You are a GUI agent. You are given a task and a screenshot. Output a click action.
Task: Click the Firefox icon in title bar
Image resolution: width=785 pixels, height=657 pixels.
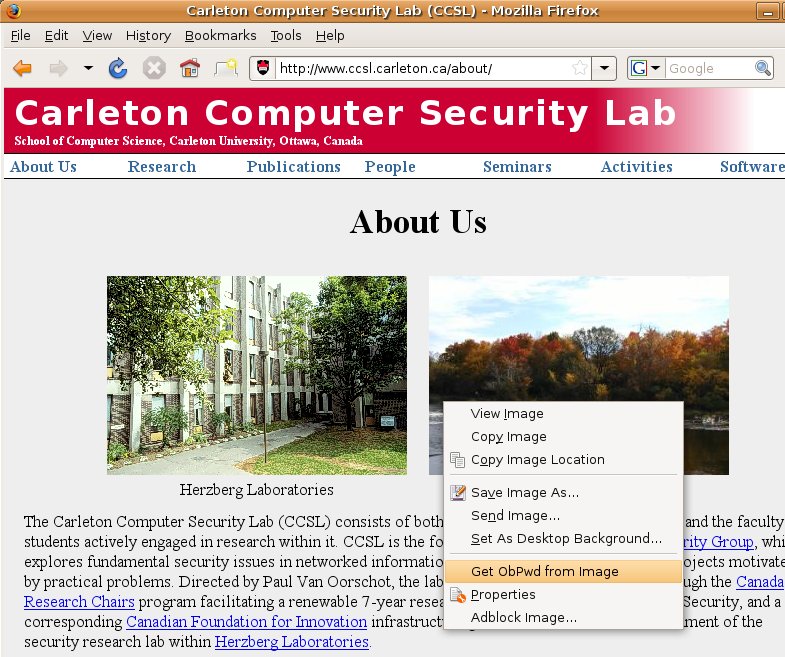[14, 10]
